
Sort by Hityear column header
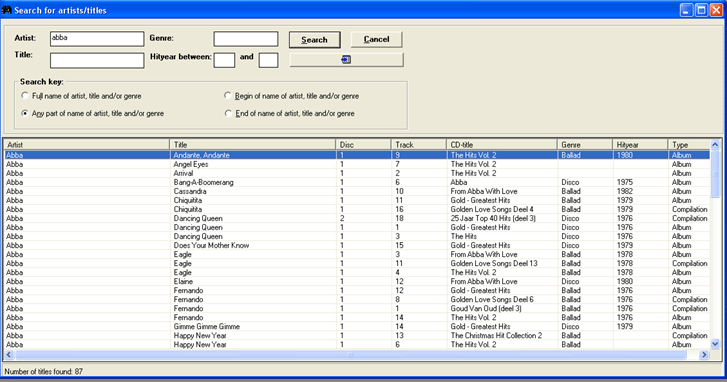tap(640, 145)
